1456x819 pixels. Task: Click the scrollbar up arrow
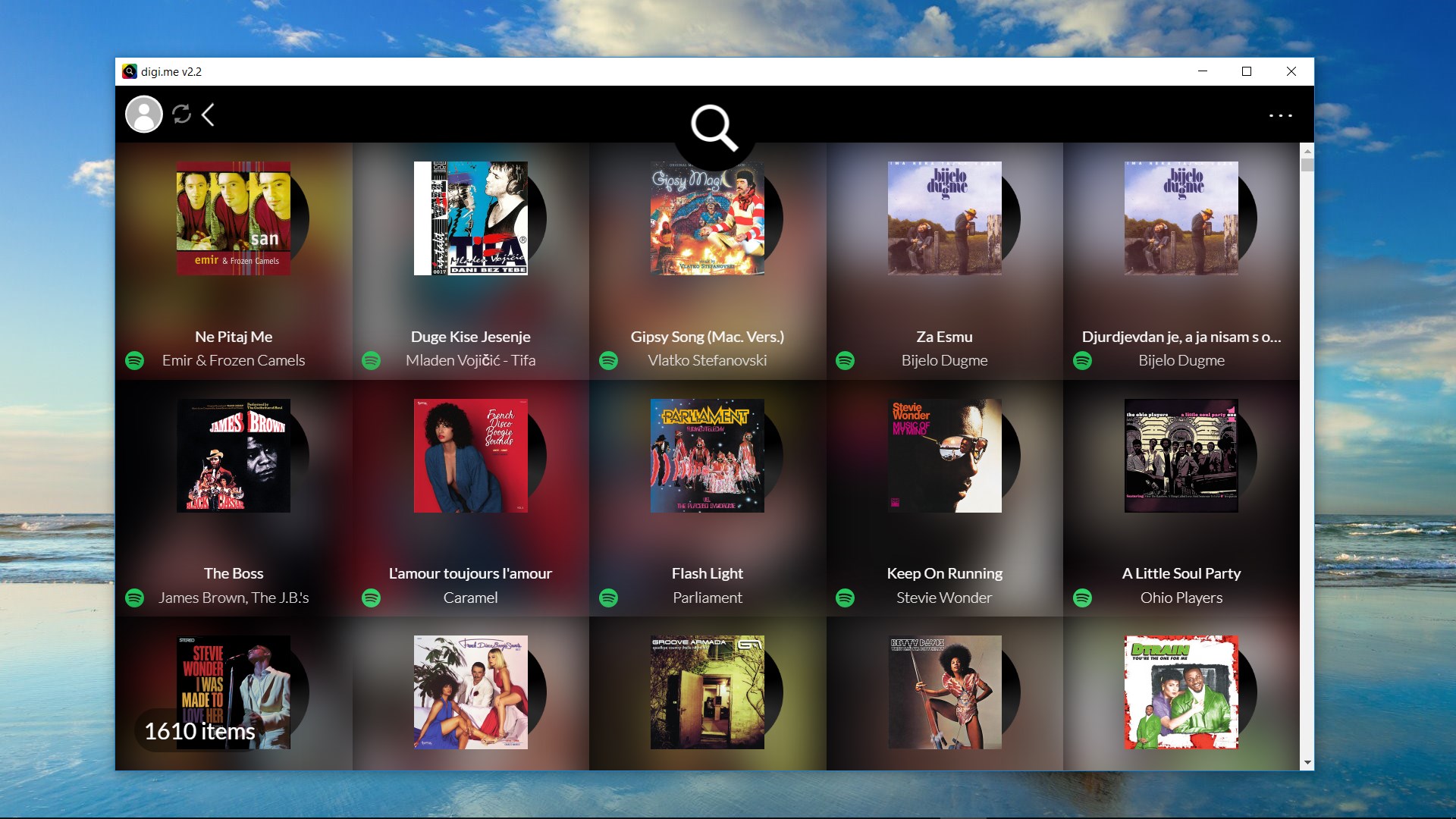point(1307,151)
